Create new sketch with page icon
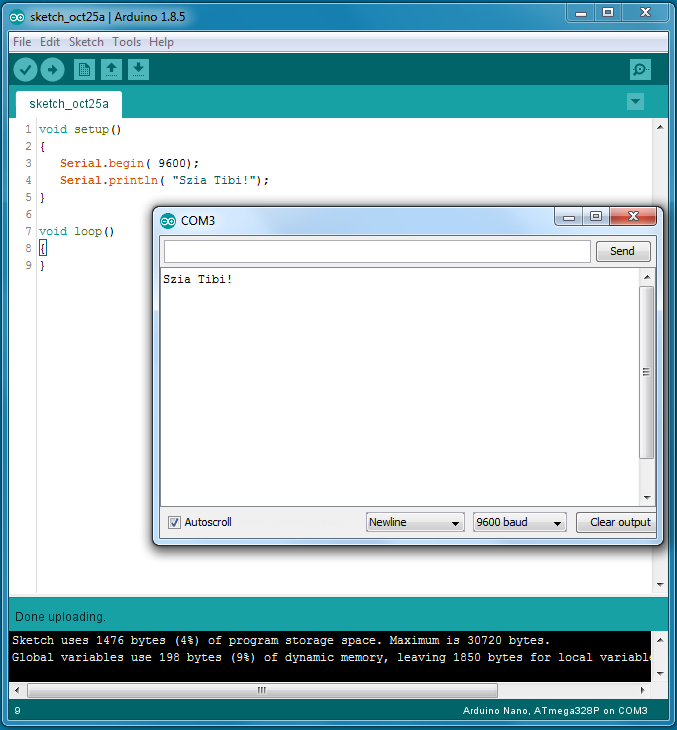This screenshot has width=677, height=730. coord(84,70)
